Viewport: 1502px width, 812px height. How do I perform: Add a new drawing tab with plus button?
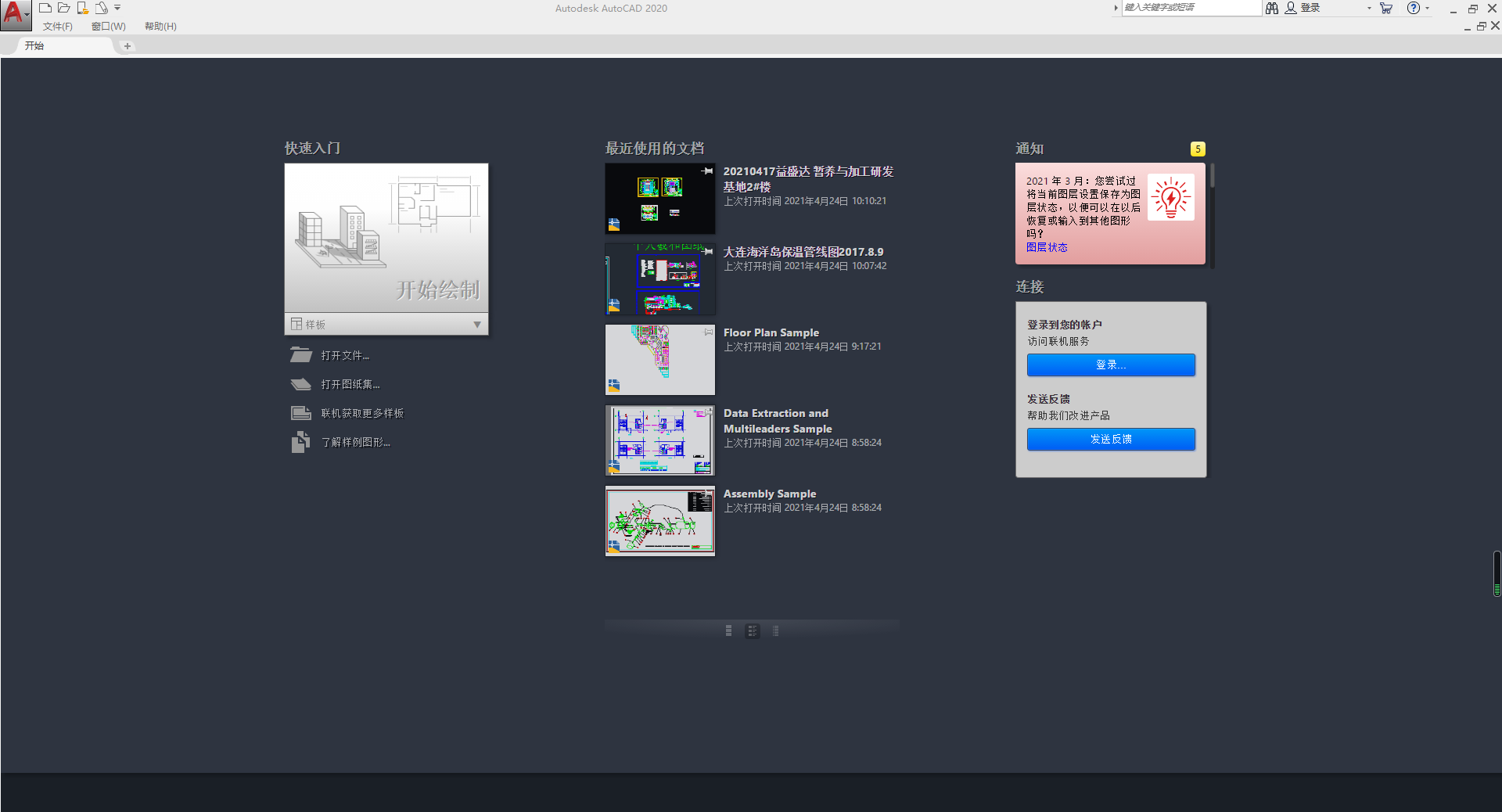(x=128, y=46)
